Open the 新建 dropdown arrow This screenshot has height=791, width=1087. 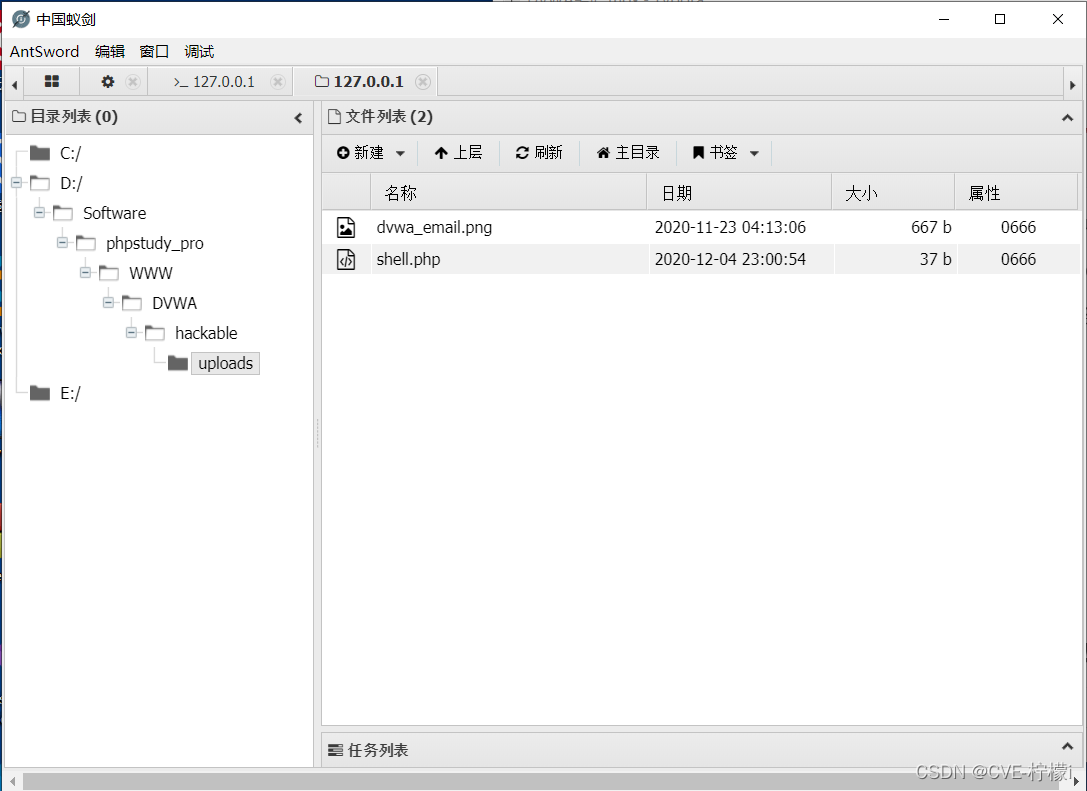[401, 153]
